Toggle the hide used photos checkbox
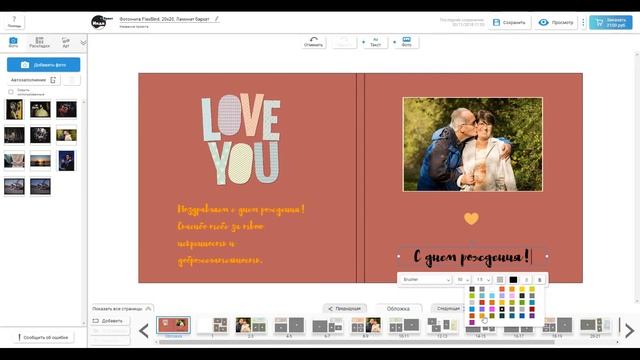Viewport: 640px width, 360px height. click(x=11, y=92)
